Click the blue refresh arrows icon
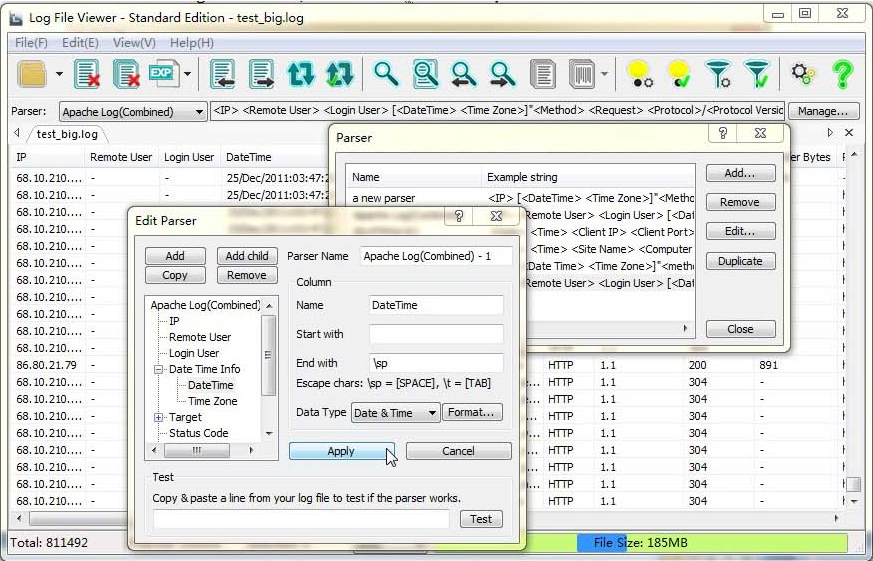 tap(300, 74)
